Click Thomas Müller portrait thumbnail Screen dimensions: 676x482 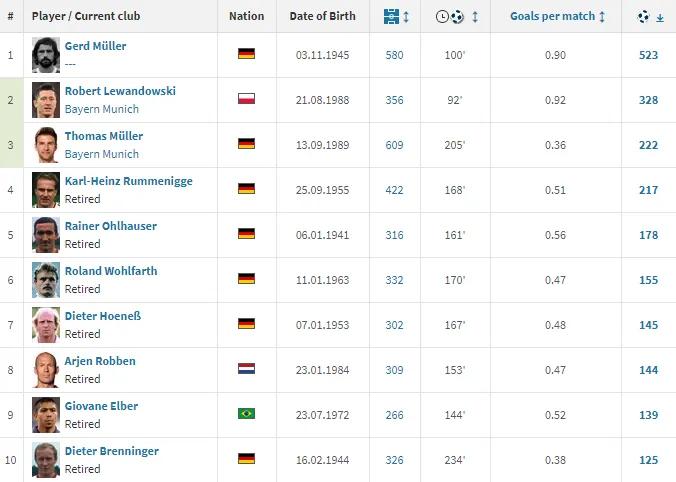[46, 145]
